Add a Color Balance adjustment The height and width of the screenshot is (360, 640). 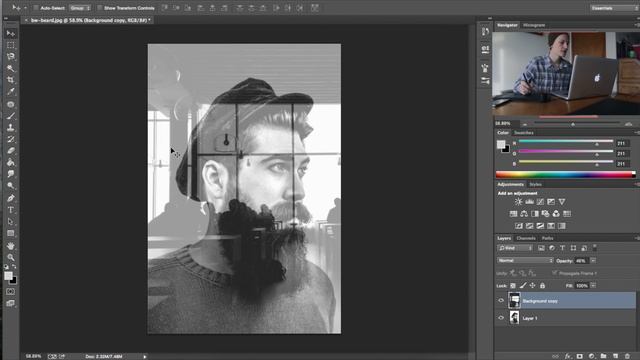click(x=524, y=213)
